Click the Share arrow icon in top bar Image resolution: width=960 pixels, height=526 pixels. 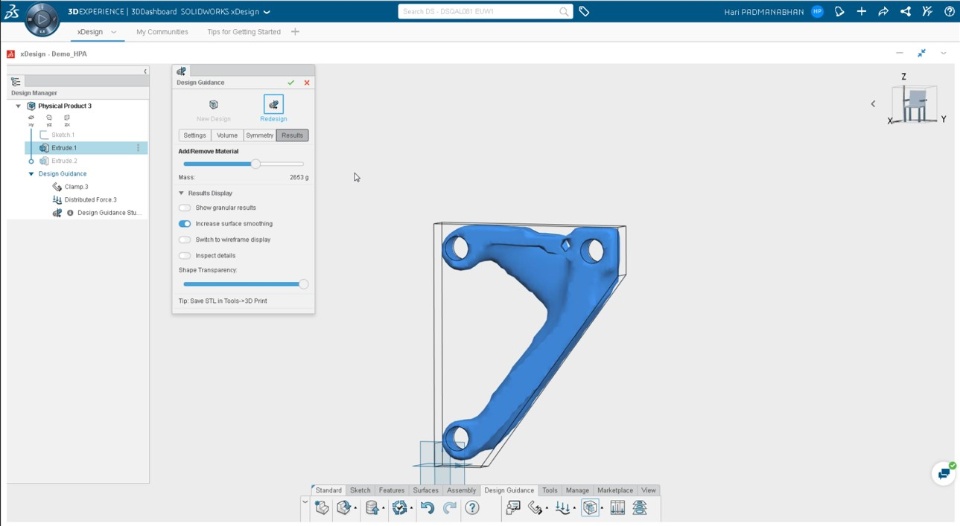coord(883,11)
